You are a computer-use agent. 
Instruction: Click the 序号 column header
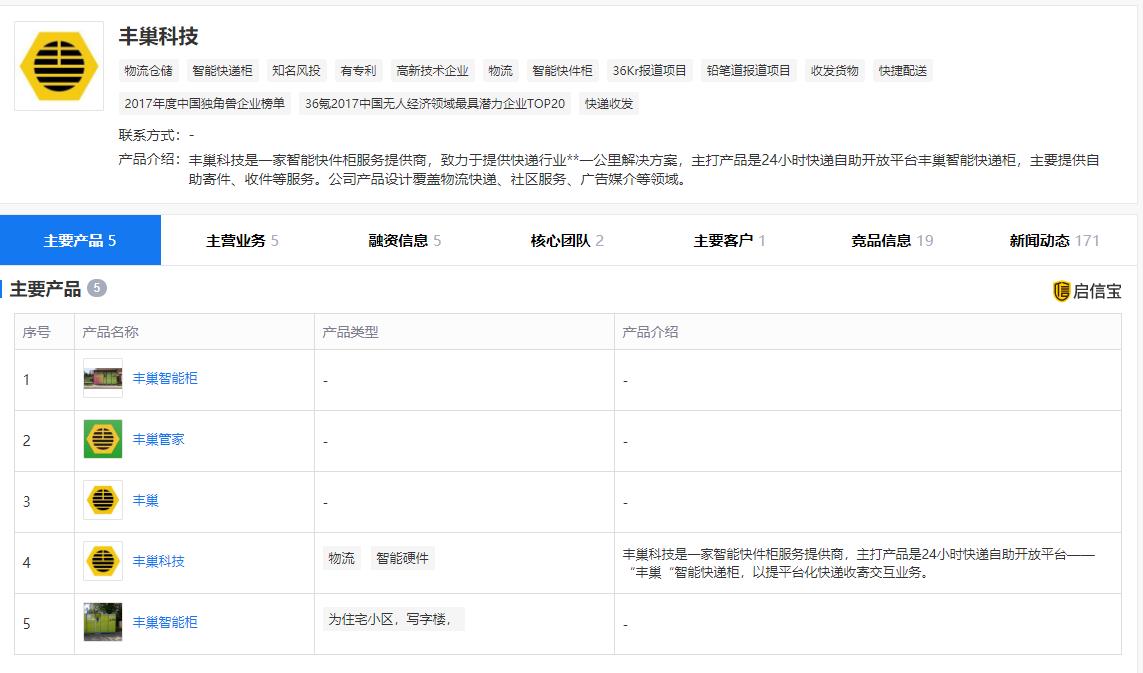pyautogui.click(x=36, y=332)
